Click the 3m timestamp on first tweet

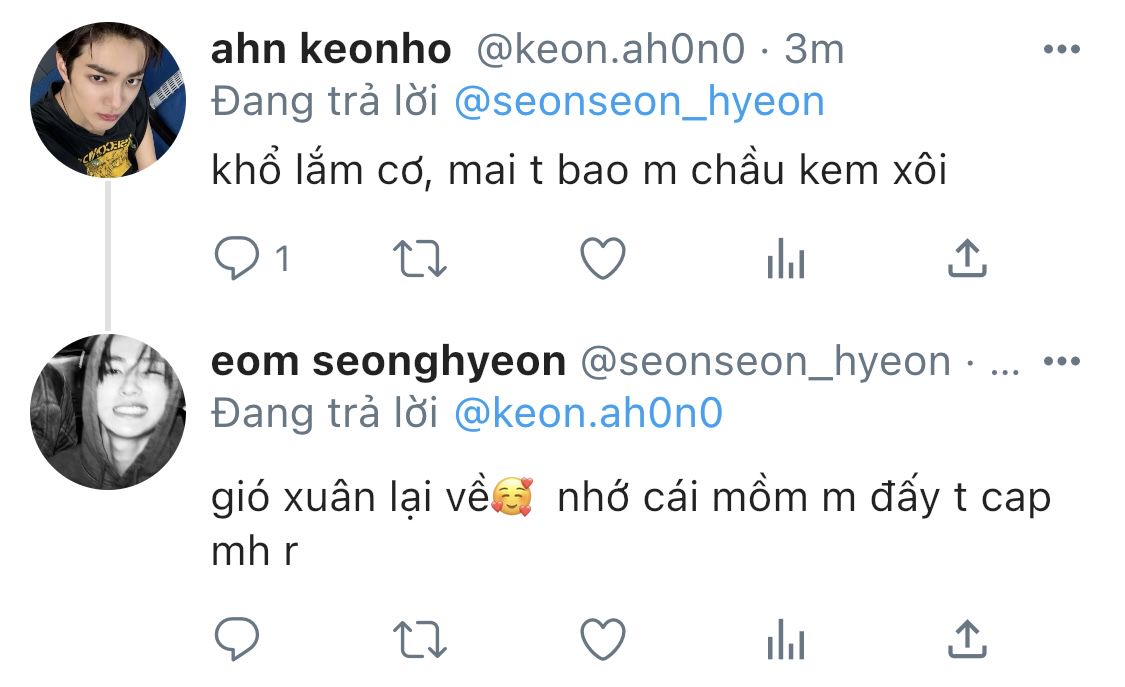coord(815,49)
